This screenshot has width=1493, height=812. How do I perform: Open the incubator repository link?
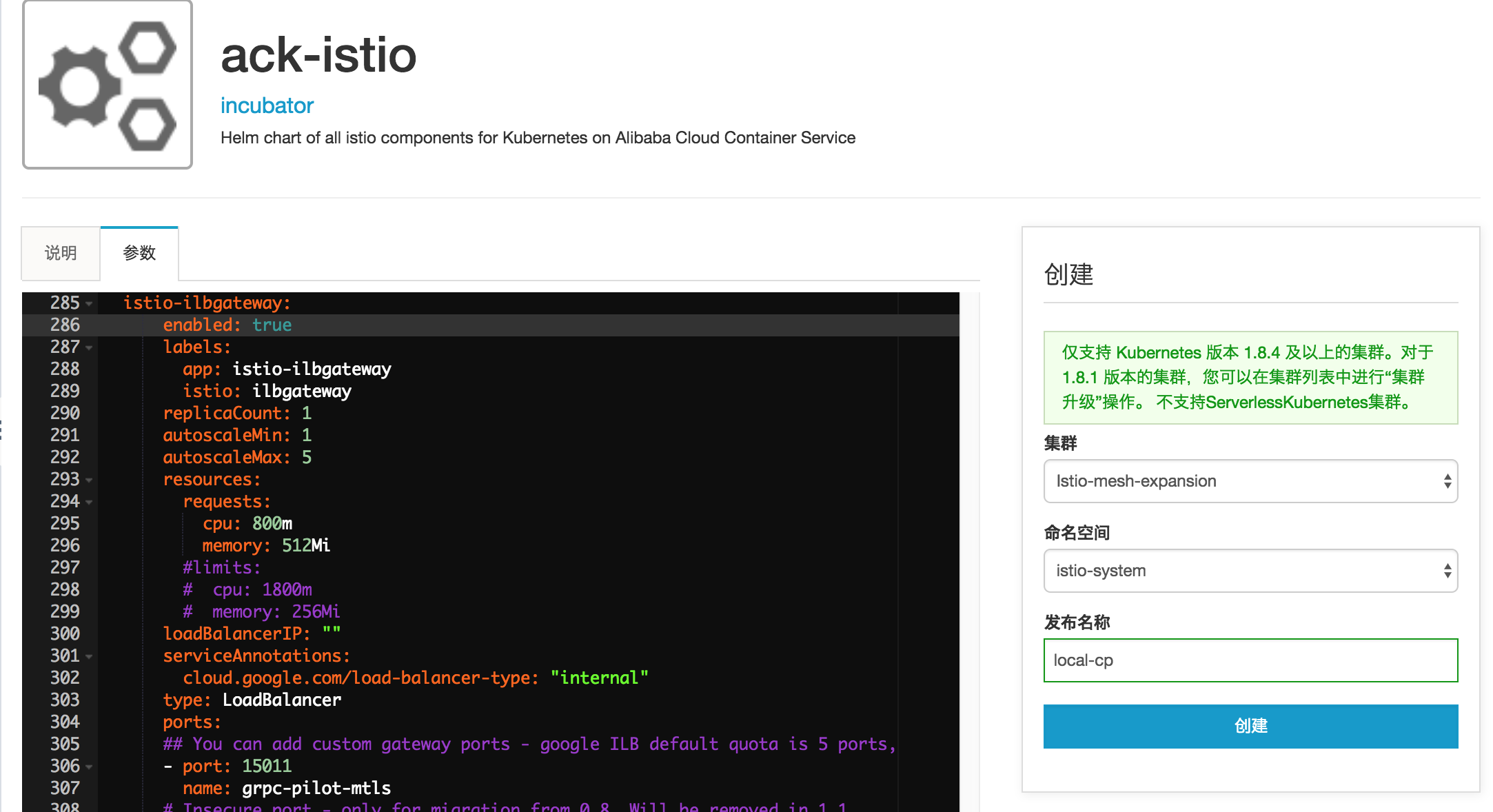click(267, 105)
